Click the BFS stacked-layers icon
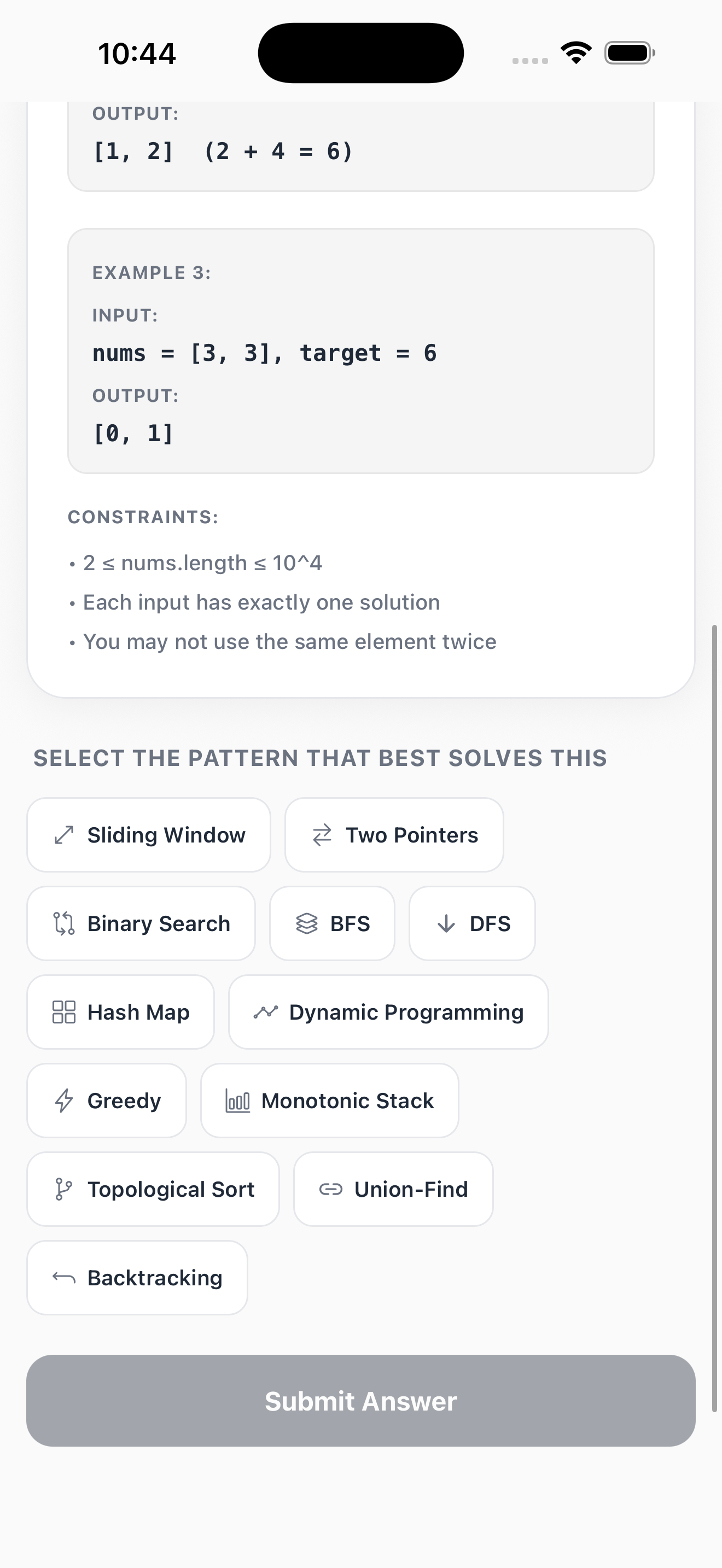Screen dimensions: 722x1568 tap(307, 923)
